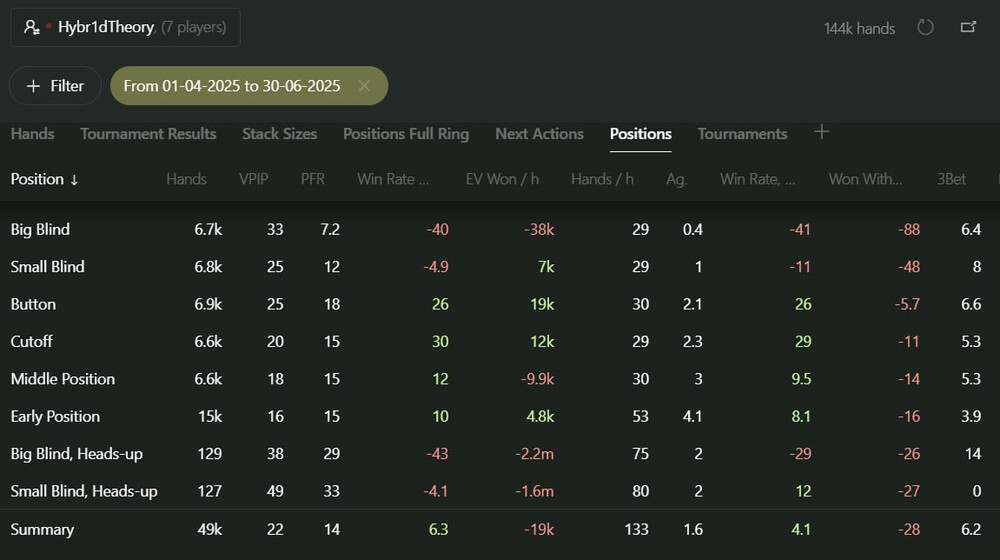Click the refresh icon next to 144k hands
Screen dimensions: 1000x560
point(925,27)
